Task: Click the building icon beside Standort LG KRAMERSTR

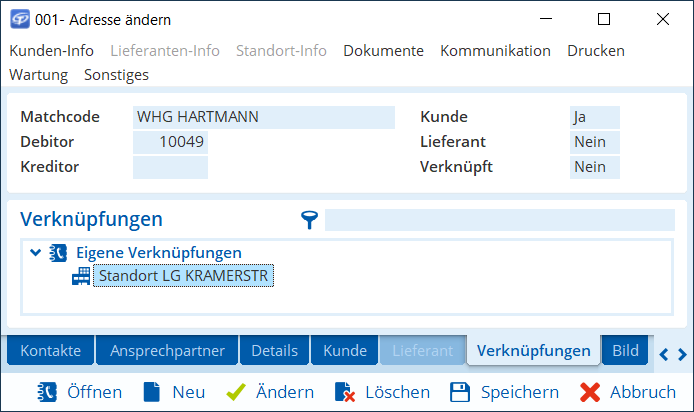Action: 80,276
